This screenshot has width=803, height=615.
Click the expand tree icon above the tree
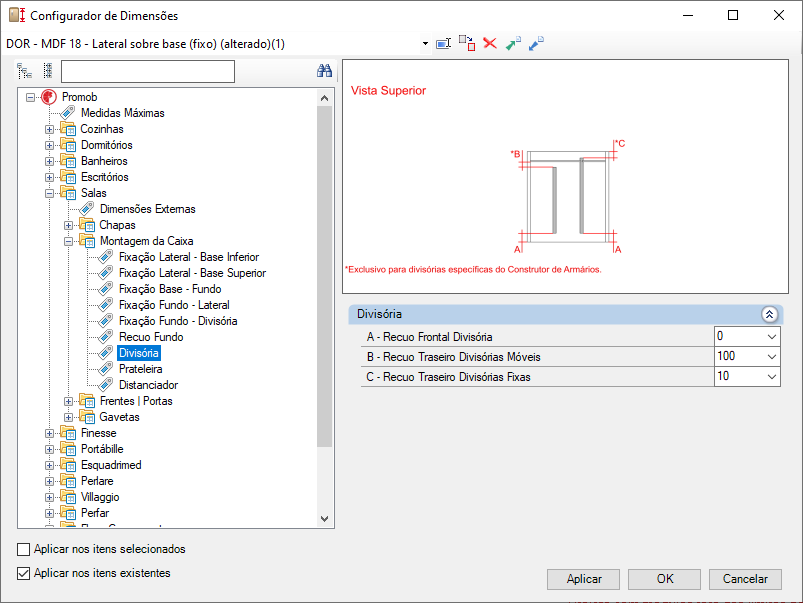click(x=25, y=71)
